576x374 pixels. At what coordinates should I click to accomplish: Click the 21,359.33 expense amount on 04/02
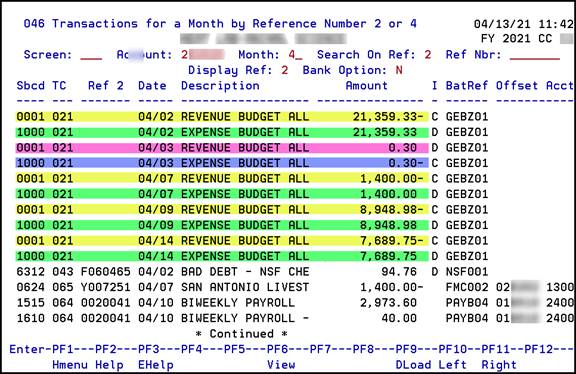(x=385, y=132)
